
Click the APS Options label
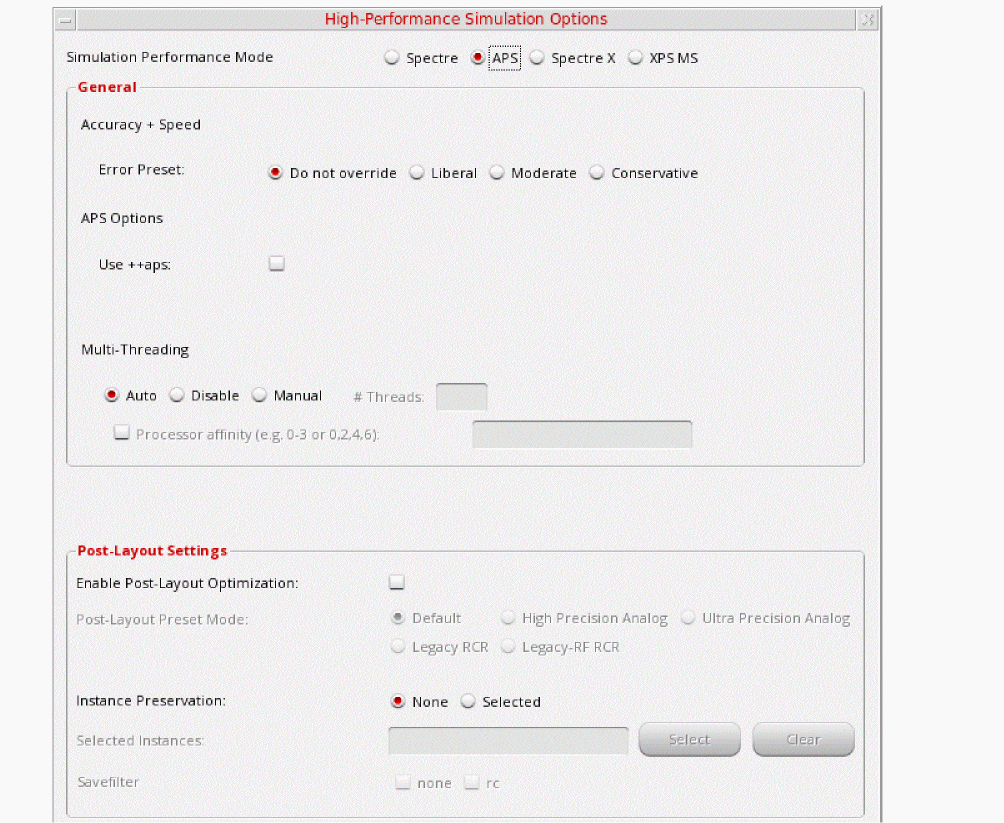[x=122, y=218]
